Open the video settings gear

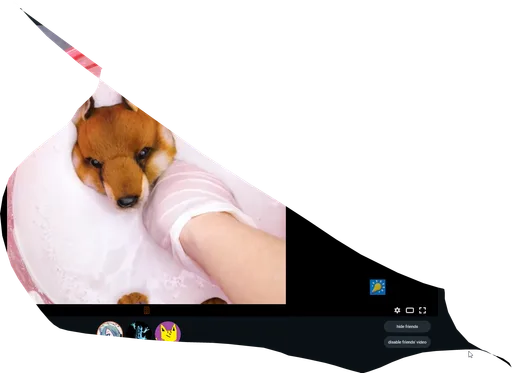(397, 310)
